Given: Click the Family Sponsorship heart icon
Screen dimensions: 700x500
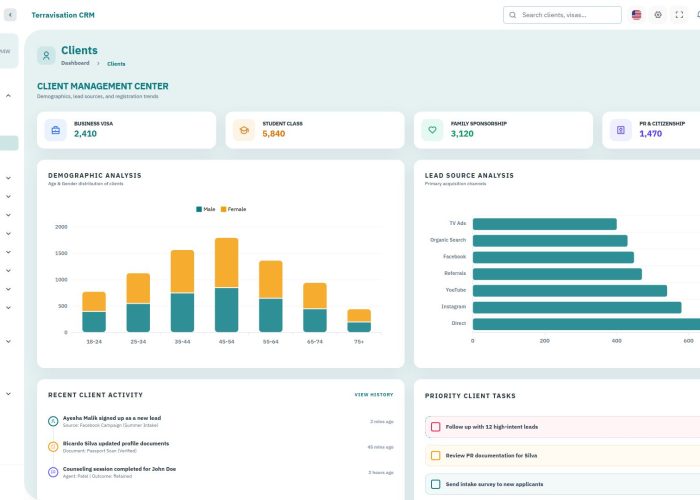Looking at the screenshot, I should pos(432,130).
